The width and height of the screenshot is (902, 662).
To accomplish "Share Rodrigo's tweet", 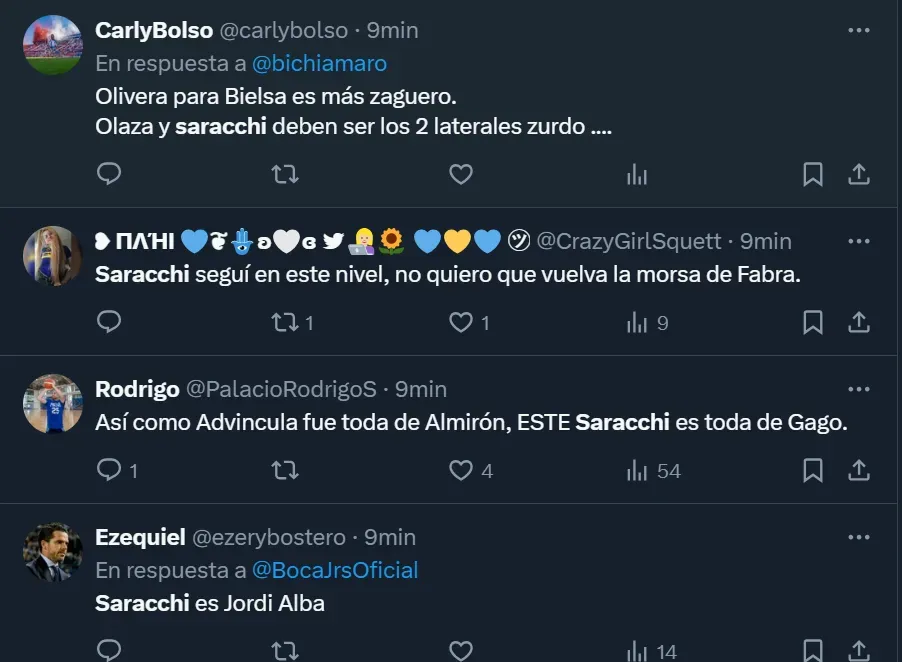I will 858,470.
